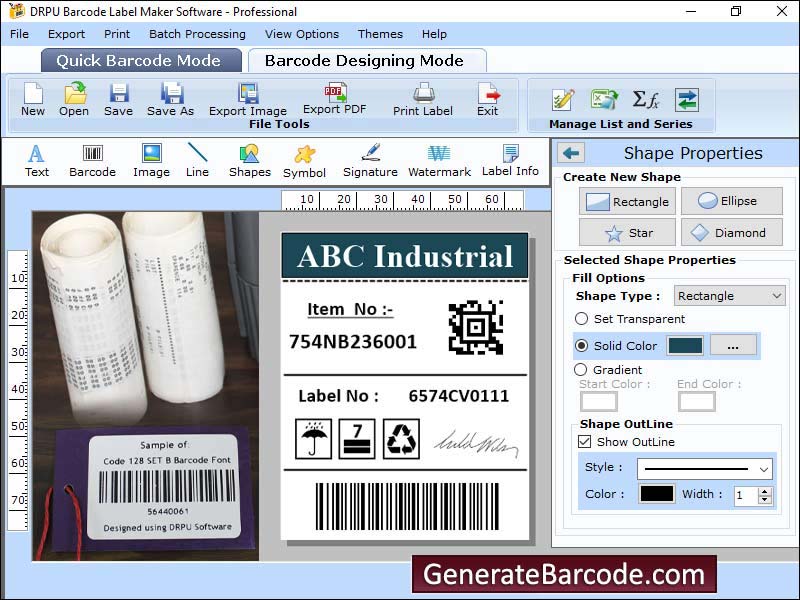Select the Shapes tool
Image resolution: width=800 pixels, height=600 pixels.
point(249,159)
